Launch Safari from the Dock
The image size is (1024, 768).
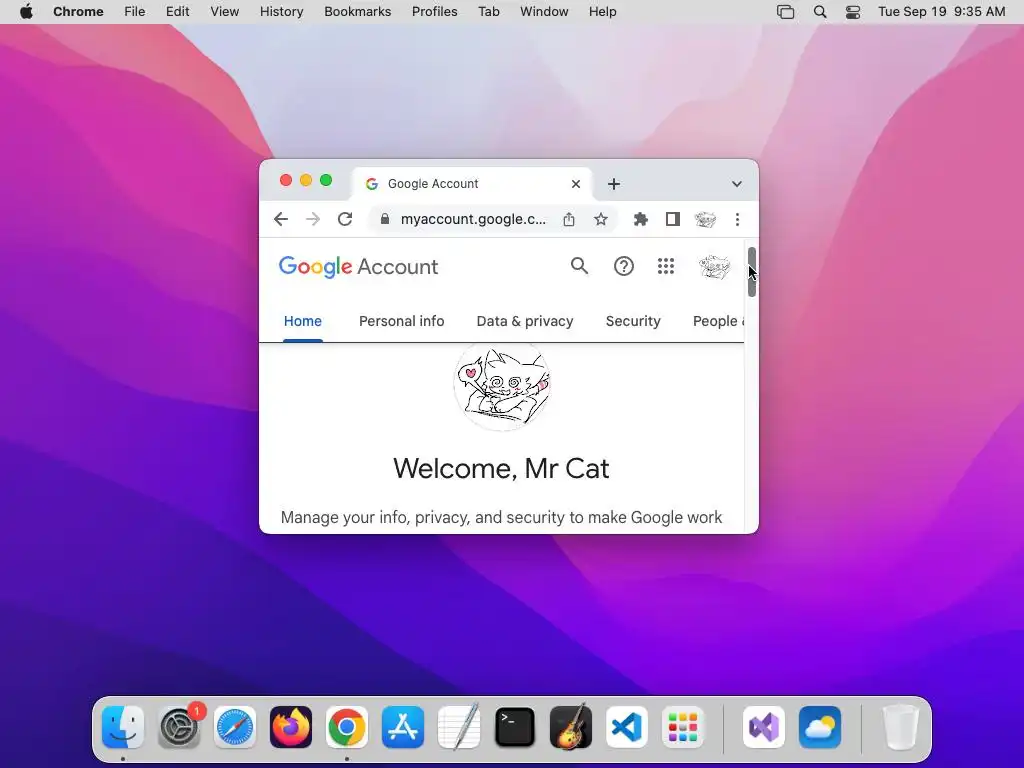(235, 727)
